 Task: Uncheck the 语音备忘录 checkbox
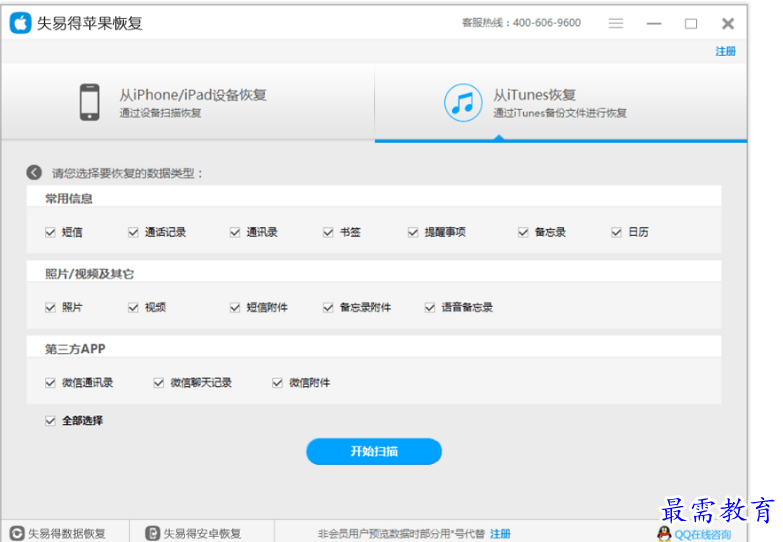(430, 307)
